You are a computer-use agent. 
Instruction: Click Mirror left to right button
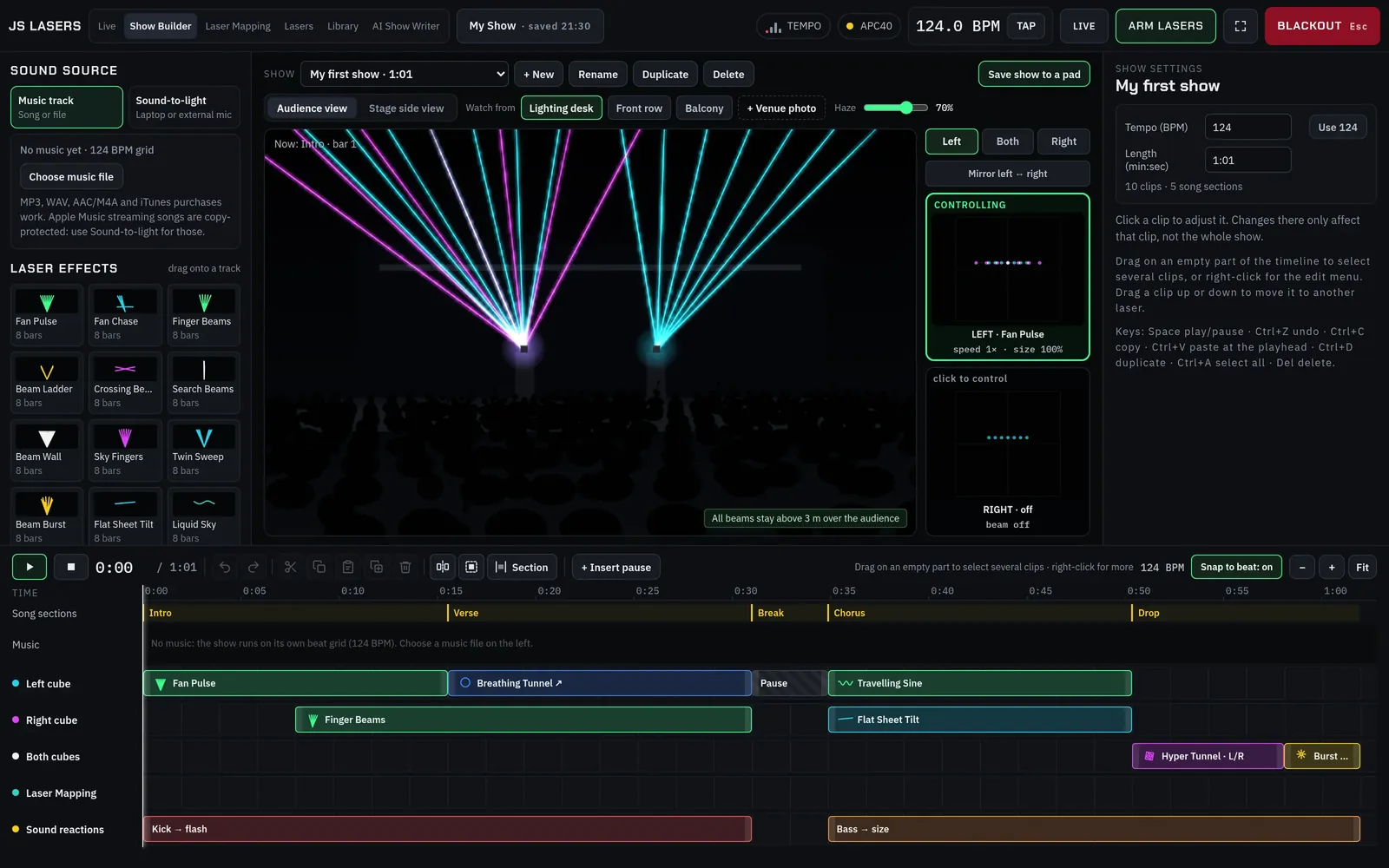[x=1007, y=174]
